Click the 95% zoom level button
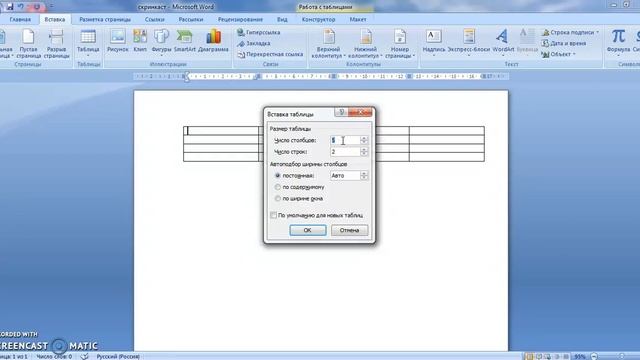This screenshot has width=640, height=360. [580, 356]
